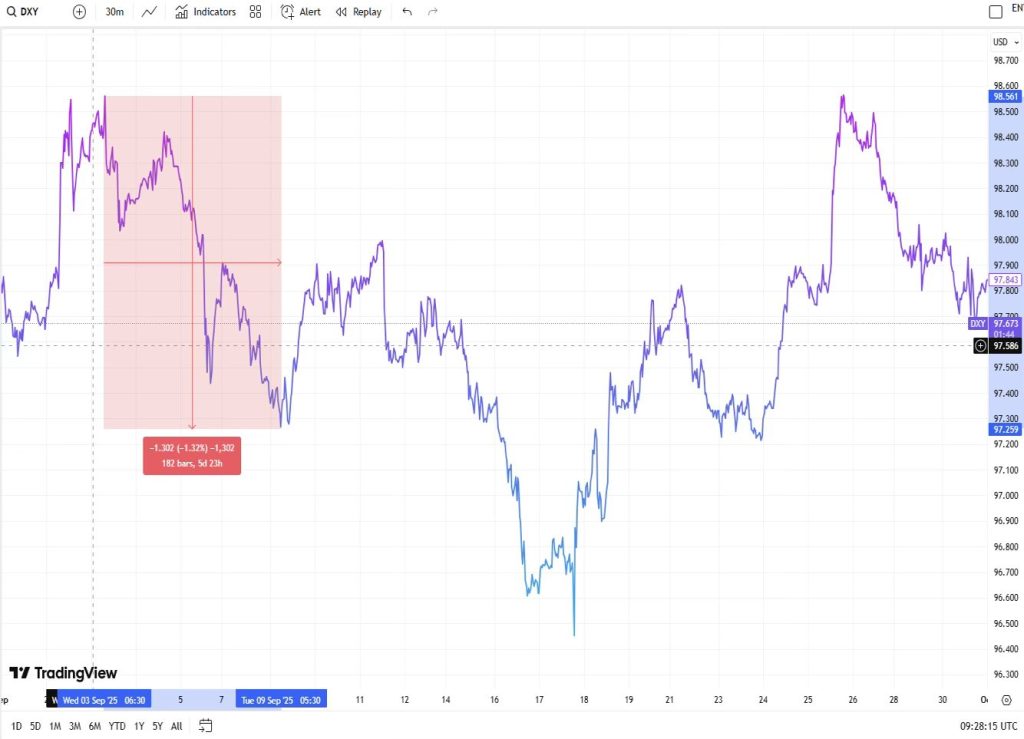Create an Alert
This screenshot has height=739, width=1024.
click(301, 12)
